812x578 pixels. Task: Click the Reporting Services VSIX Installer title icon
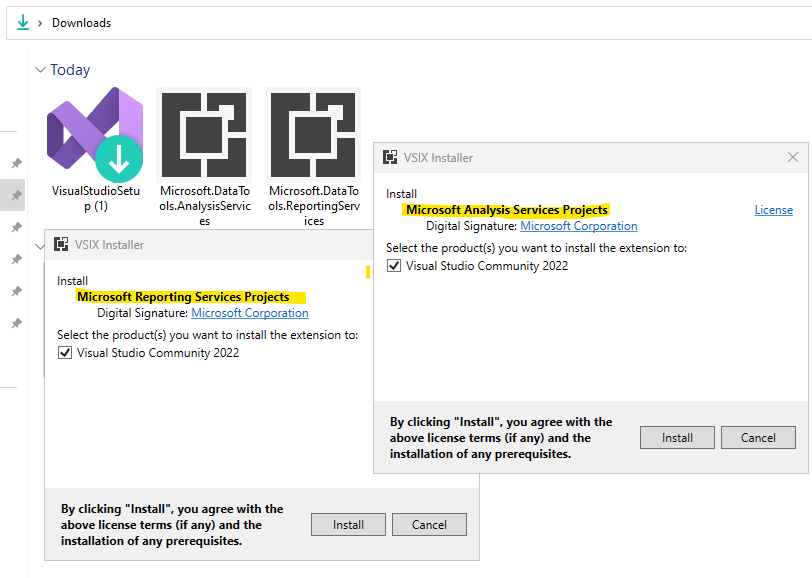click(x=61, y=244)
